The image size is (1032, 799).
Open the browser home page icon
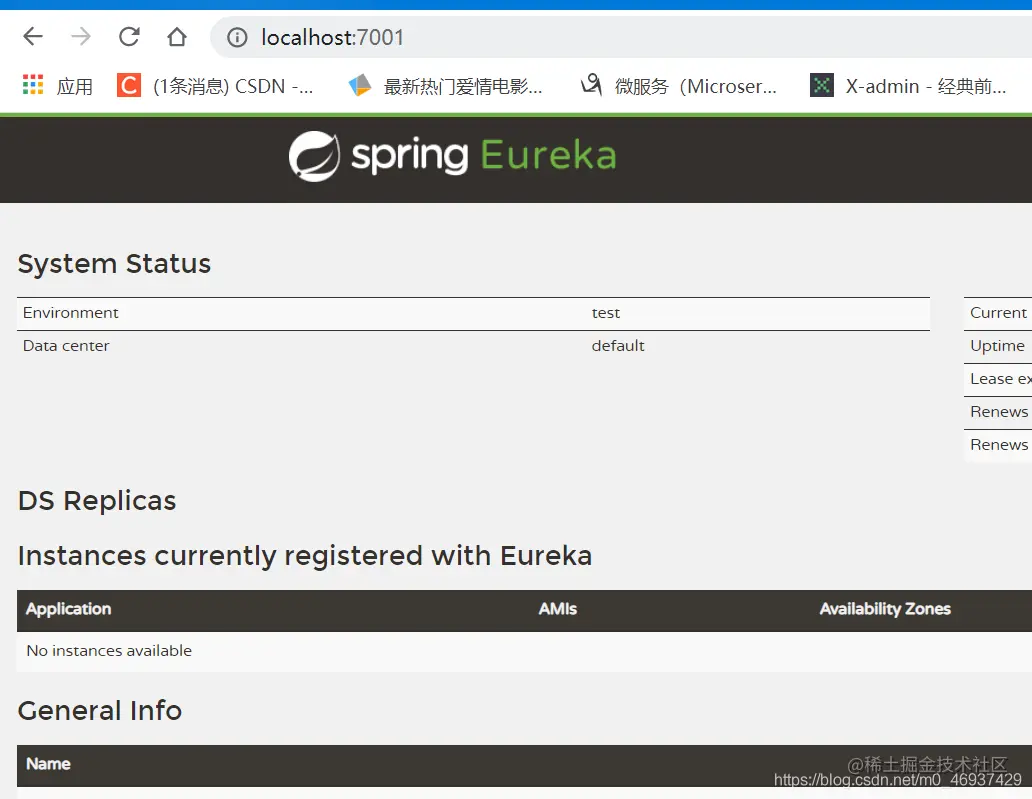(176, 36)
